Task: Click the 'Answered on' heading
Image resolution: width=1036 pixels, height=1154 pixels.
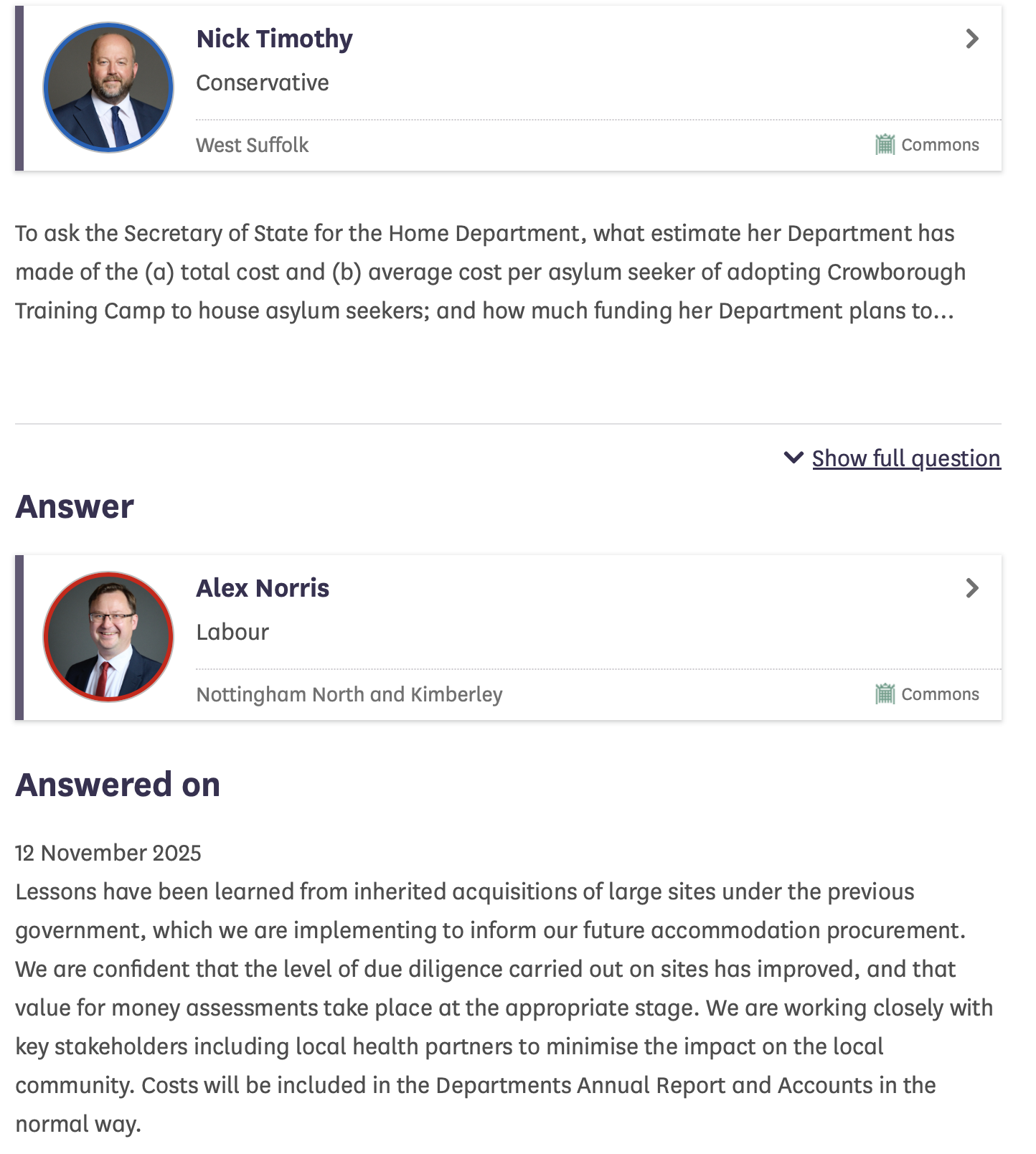Action: coord(118,785)
